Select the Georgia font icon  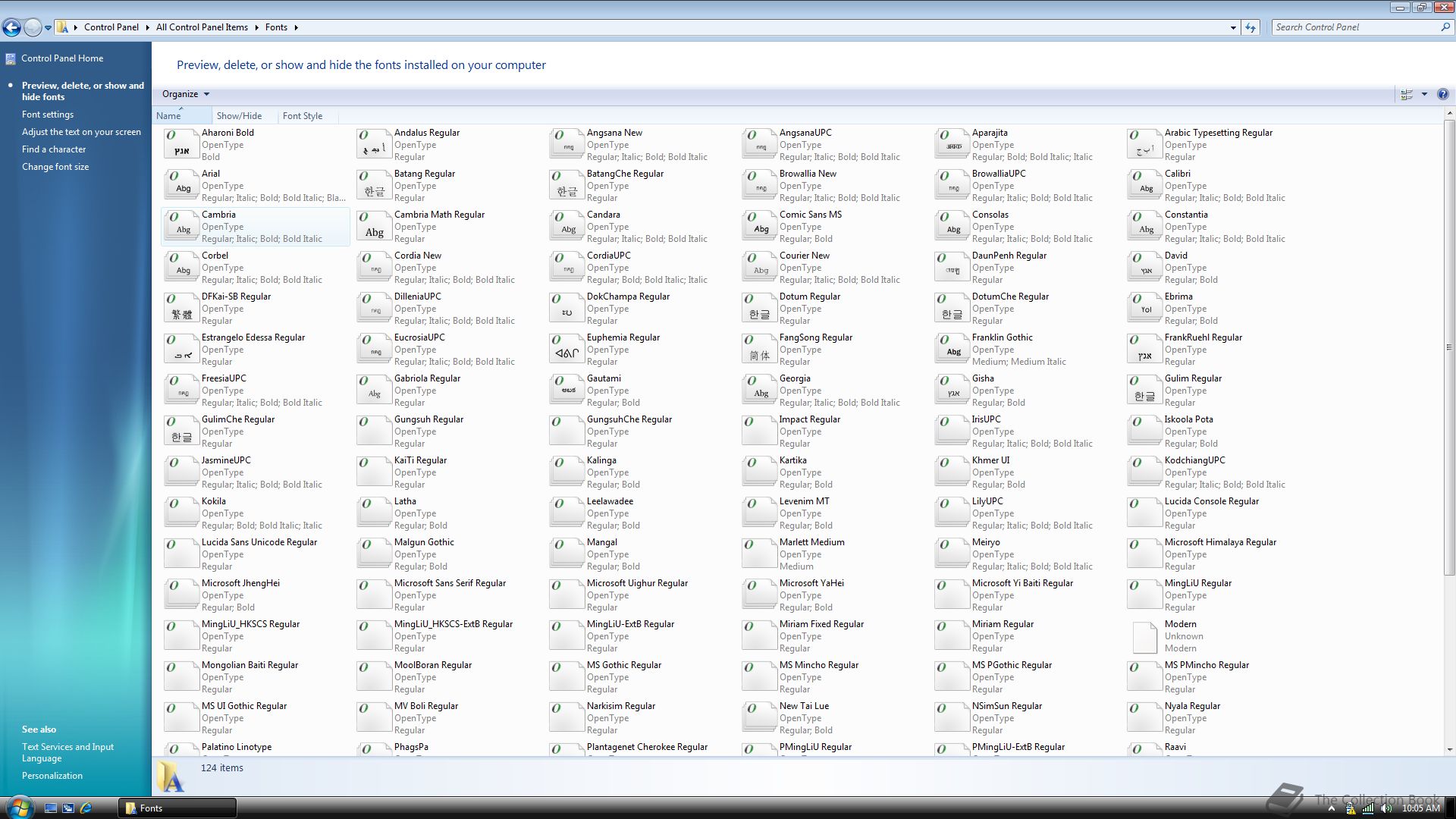tap(759, 390)
